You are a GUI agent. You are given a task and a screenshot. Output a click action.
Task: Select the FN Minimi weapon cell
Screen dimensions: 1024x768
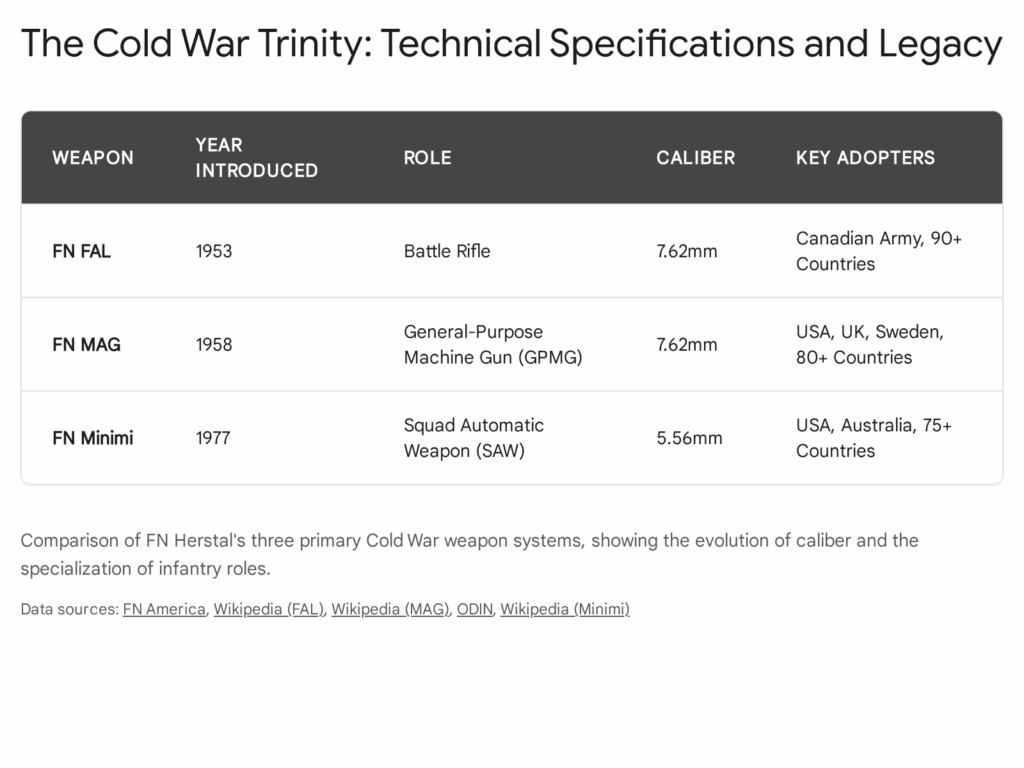pos(93,438)
